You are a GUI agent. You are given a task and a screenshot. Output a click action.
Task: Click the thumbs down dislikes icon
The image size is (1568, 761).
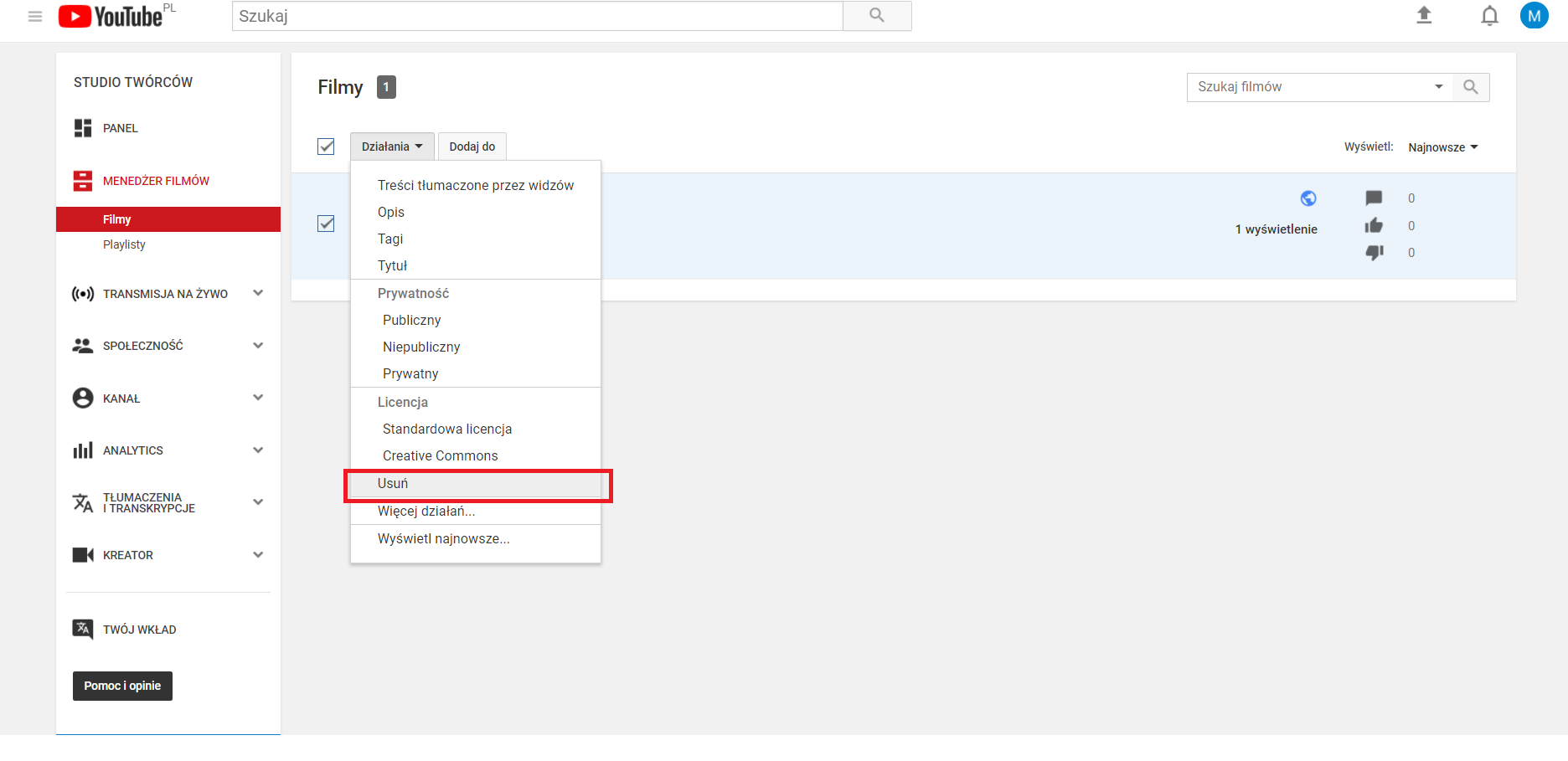coord(1374,252)
